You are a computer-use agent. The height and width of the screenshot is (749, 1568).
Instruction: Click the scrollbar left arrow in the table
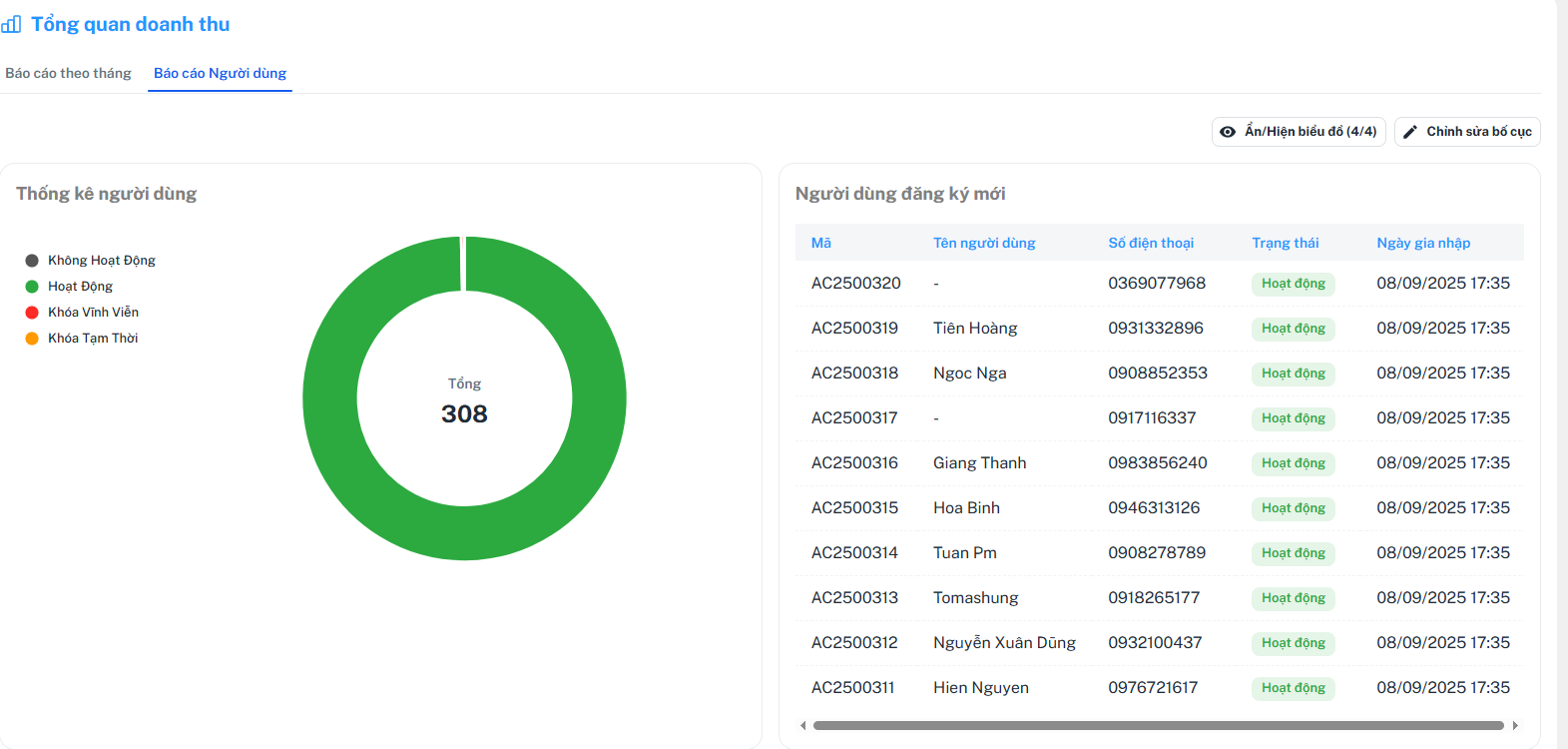point(803,726)
